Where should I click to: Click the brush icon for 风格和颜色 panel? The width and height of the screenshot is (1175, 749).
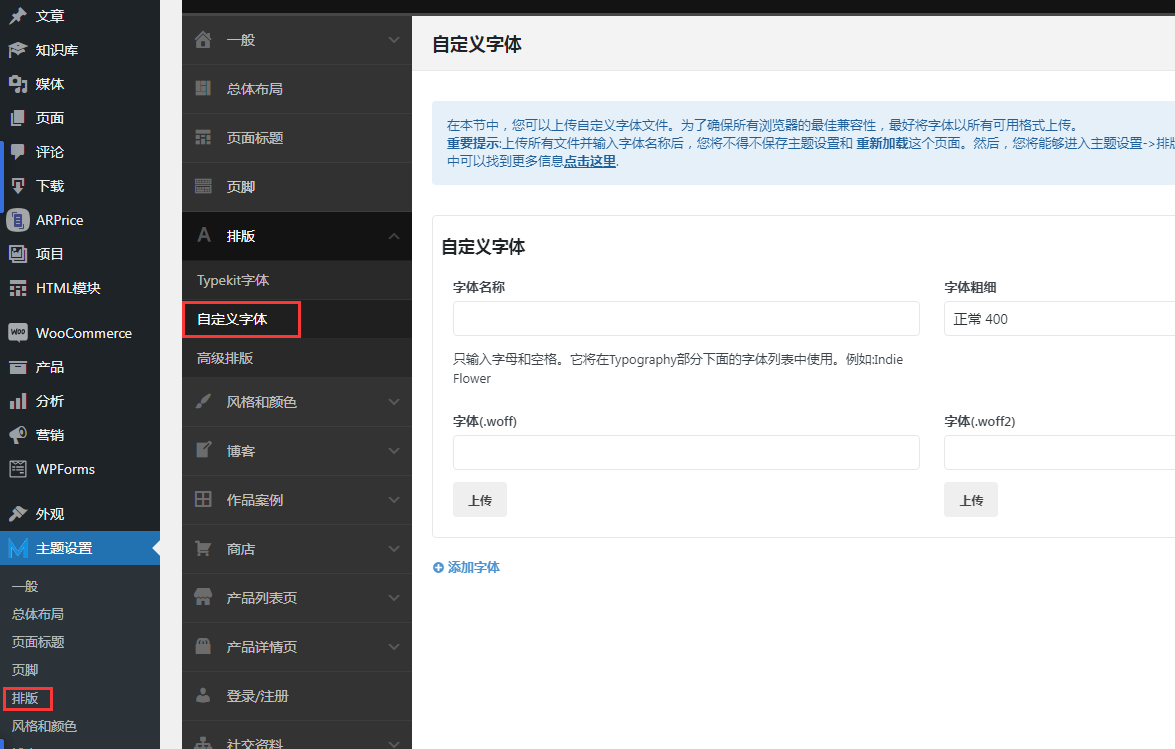[x=203, y=401]
